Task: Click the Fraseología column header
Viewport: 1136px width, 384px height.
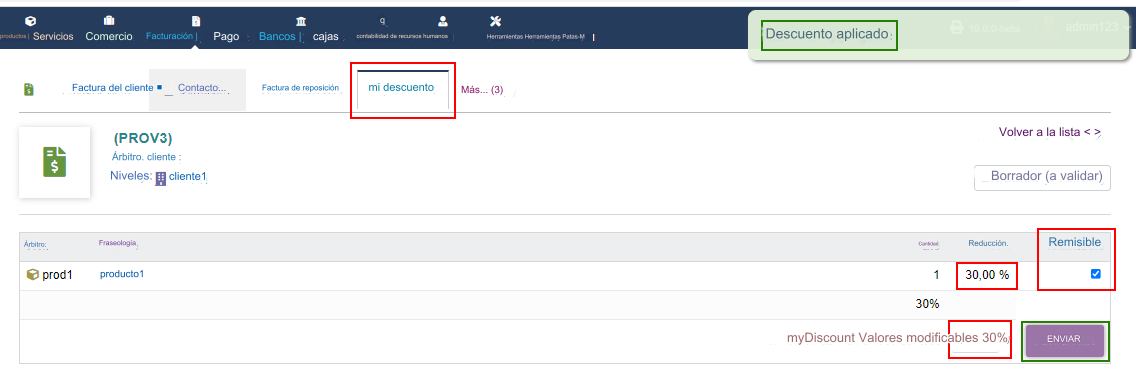Action: [117, 243]
